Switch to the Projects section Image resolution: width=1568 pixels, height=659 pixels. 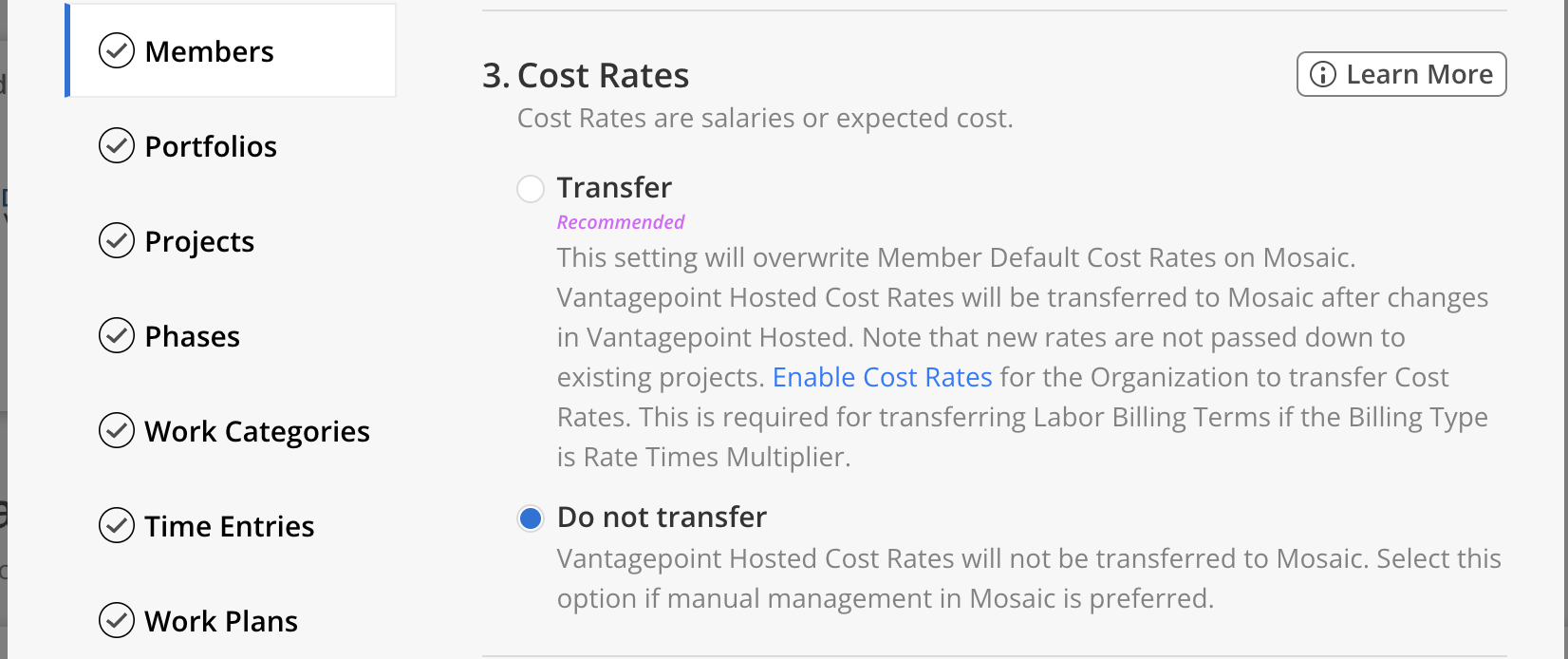point(231,241)
